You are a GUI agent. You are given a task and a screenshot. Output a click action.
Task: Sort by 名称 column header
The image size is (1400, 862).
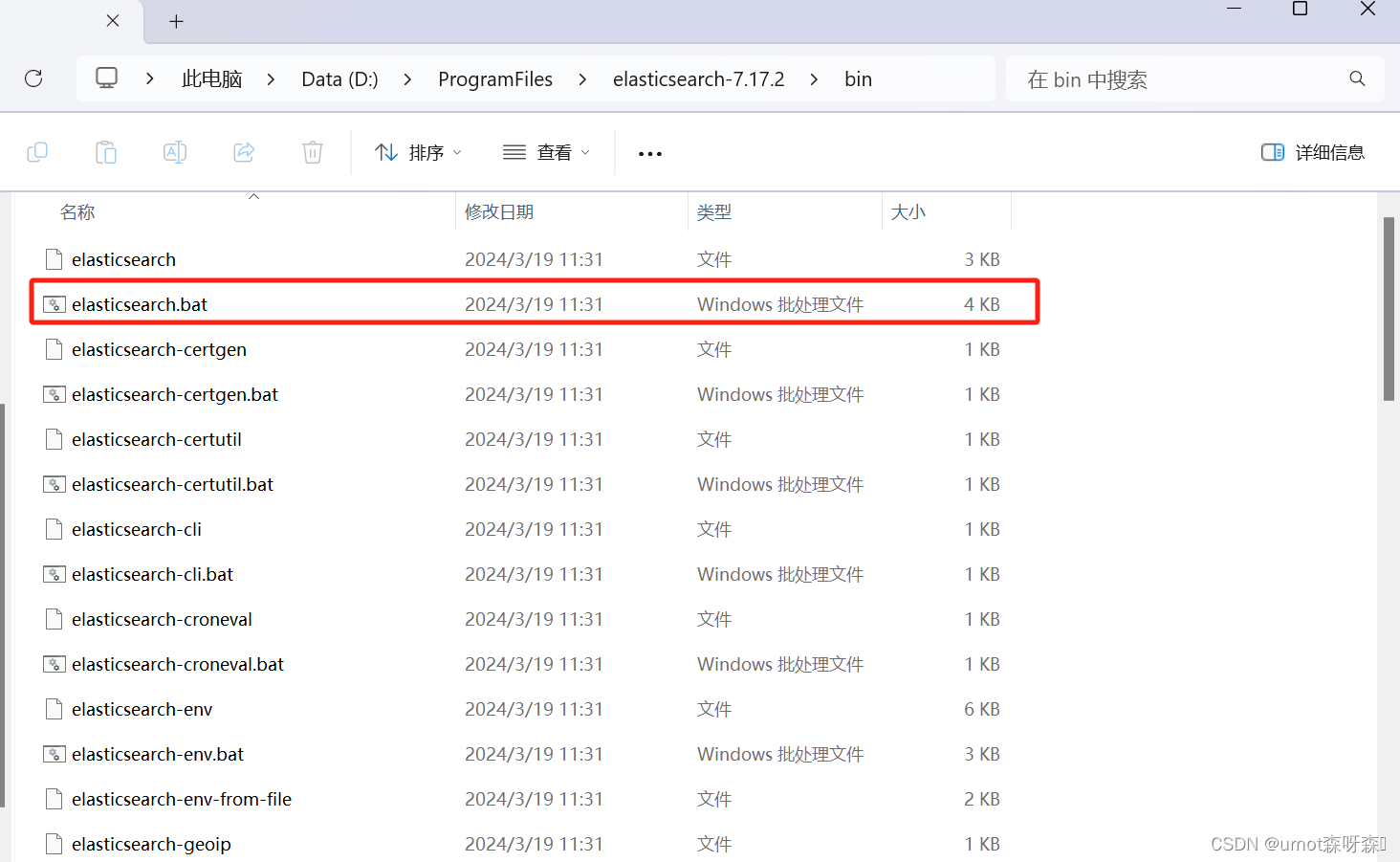coord(77,211)
